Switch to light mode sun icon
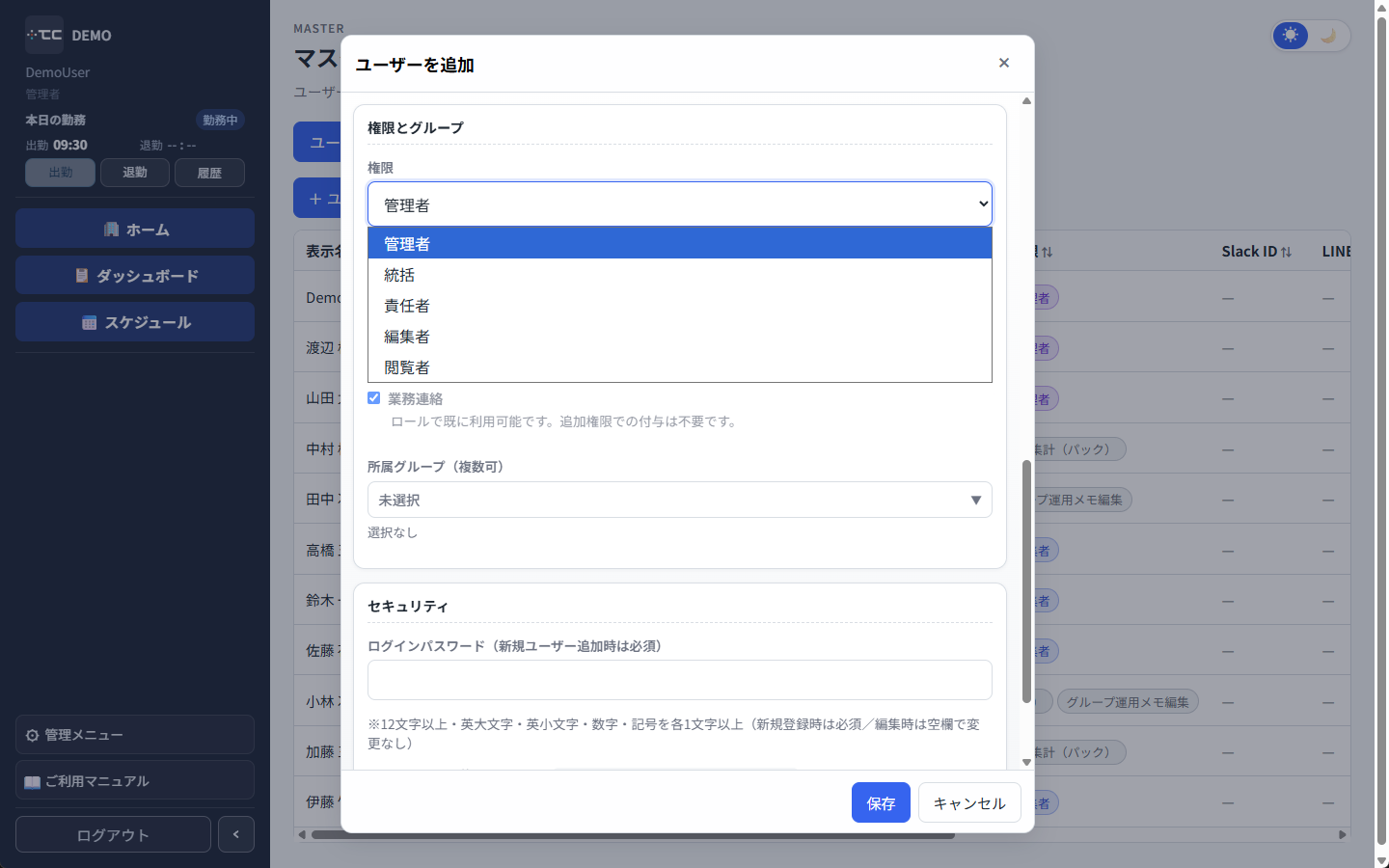The height and width of the screenshot is (868, 1389). [1291, 36]
